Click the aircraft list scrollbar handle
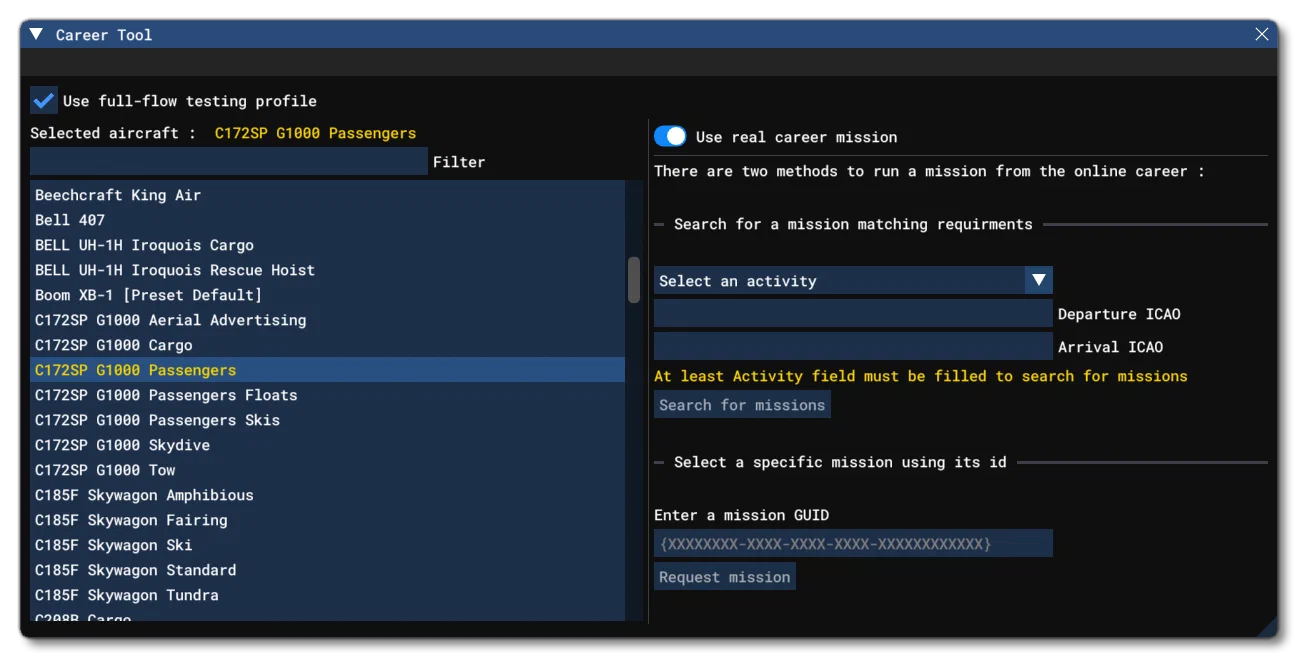This screenshot has height=658, width=1298. [634, 279]
